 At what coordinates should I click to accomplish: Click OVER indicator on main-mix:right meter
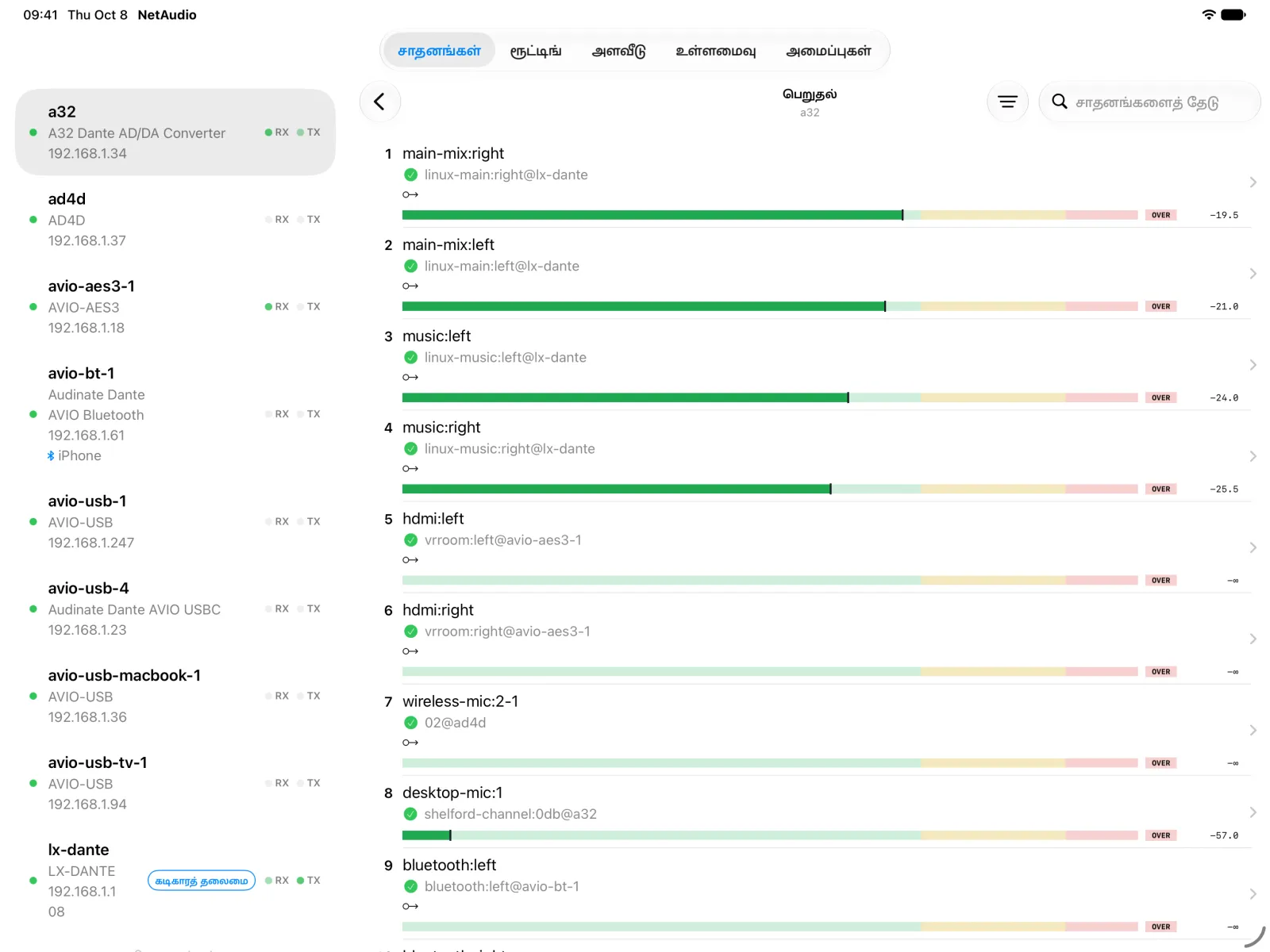click(1160, 215)
